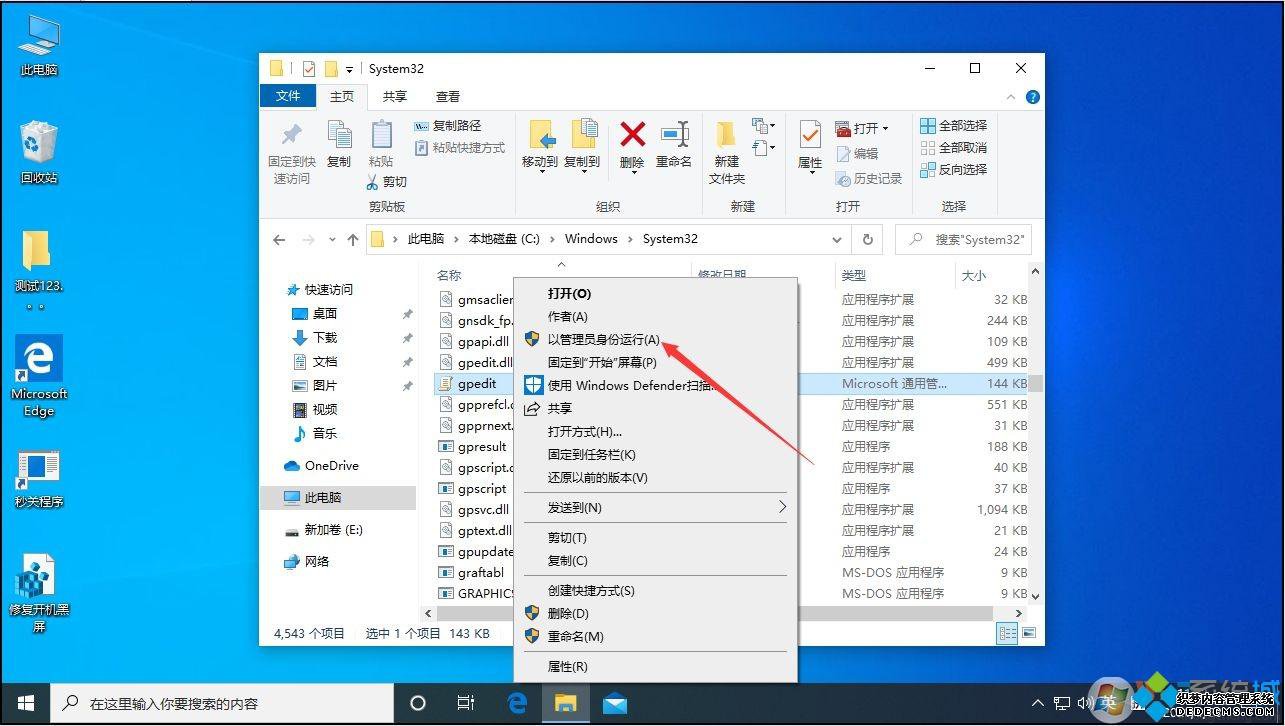Go up one folder level
This screenshot has height=726, width=1285.
click(x=352, y=240)
